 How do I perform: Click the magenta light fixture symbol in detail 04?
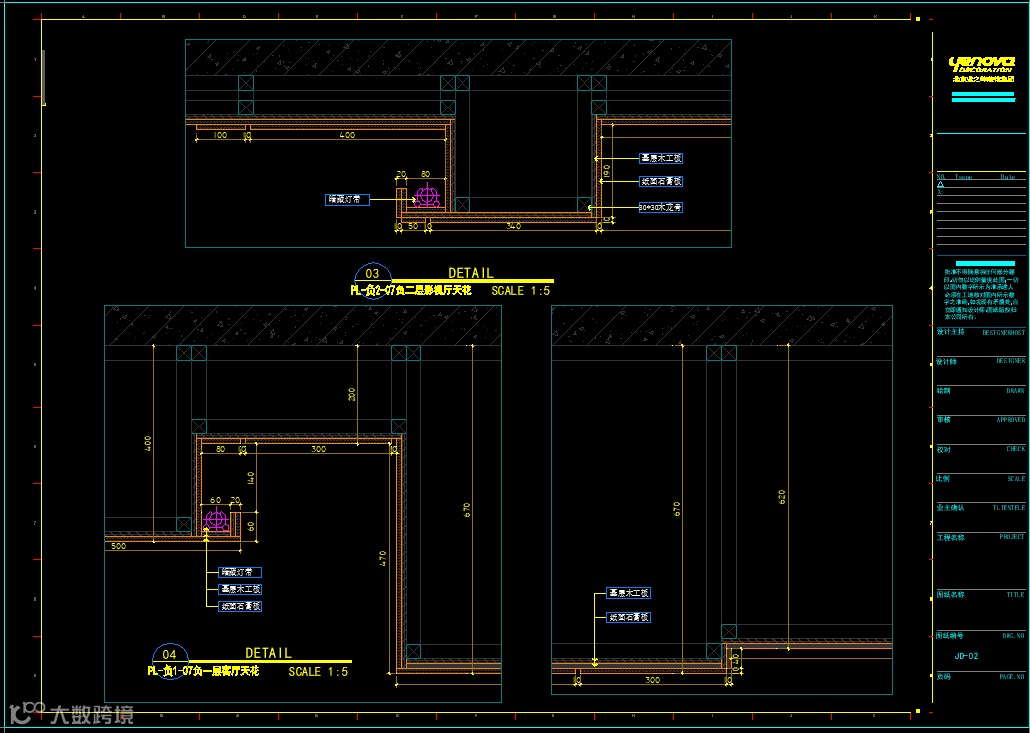[x=216, y=518]
